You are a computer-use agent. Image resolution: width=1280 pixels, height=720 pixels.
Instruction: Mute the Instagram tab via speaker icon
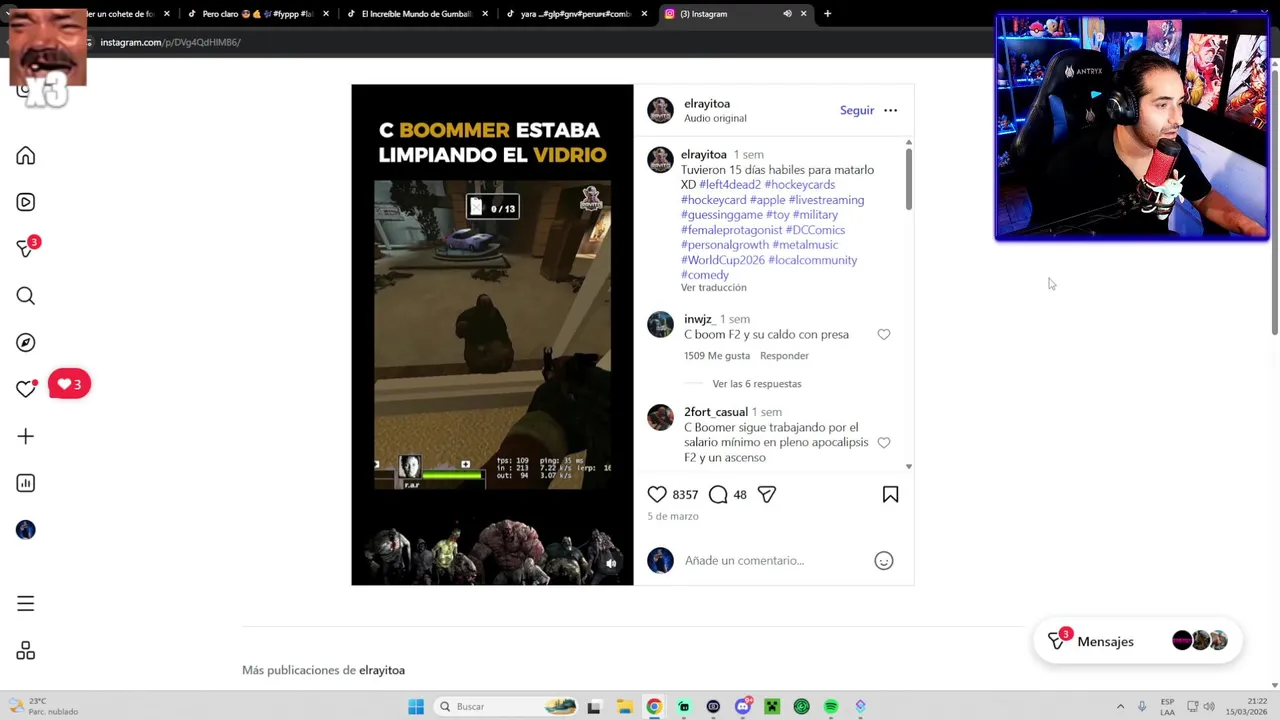(787, 14)
